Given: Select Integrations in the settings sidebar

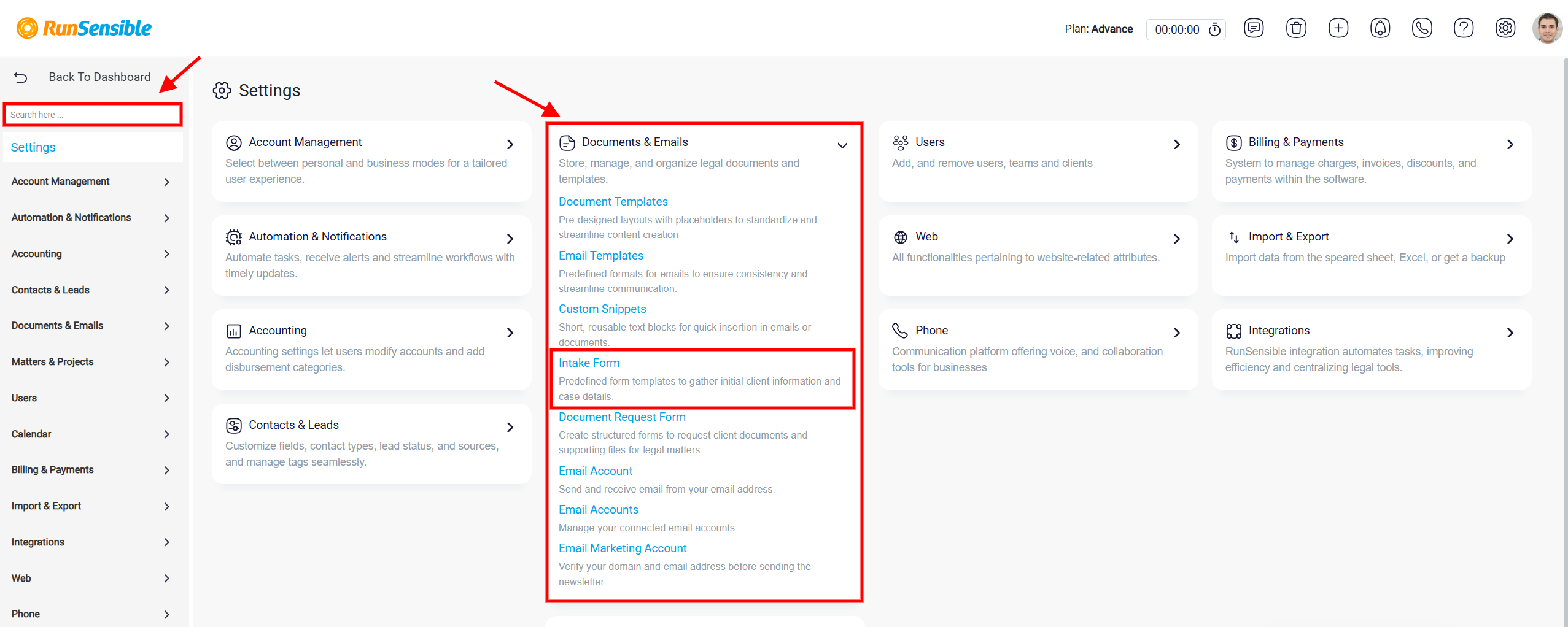Looking at the screenshot, I should click(91, 542).
